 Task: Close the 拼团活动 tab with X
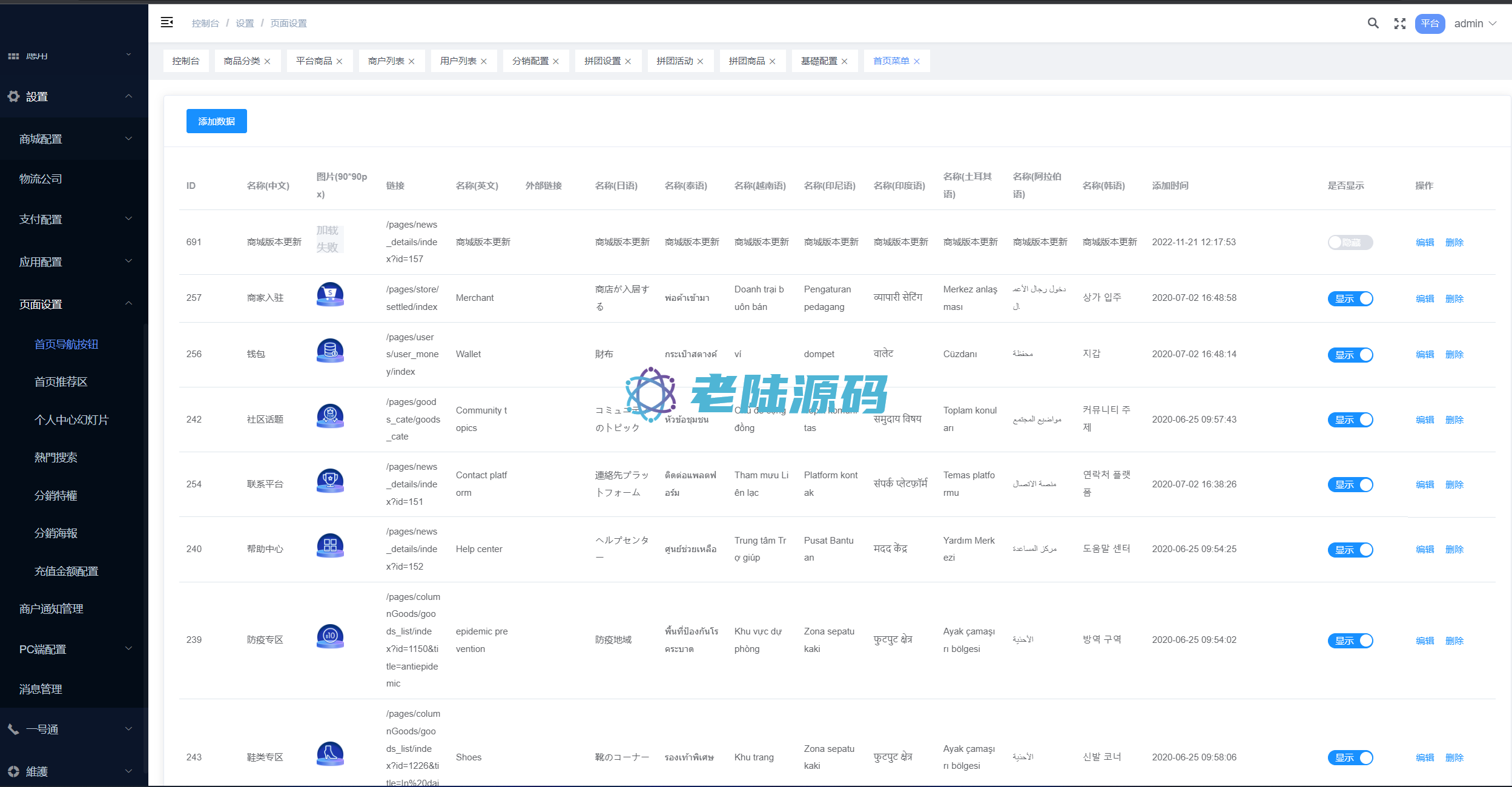click(x=700, y=61)
